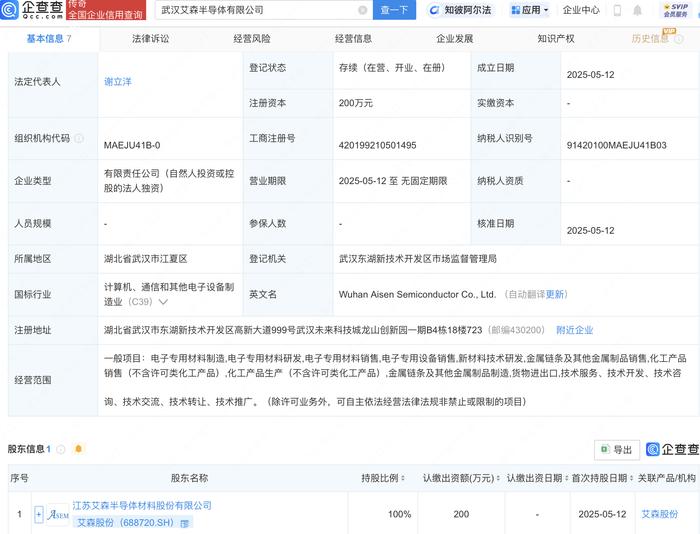Select organization code MAEJU41B-0
Image resolution: width=700 pixels, height=534 pixels.
(x=132, y=145)
